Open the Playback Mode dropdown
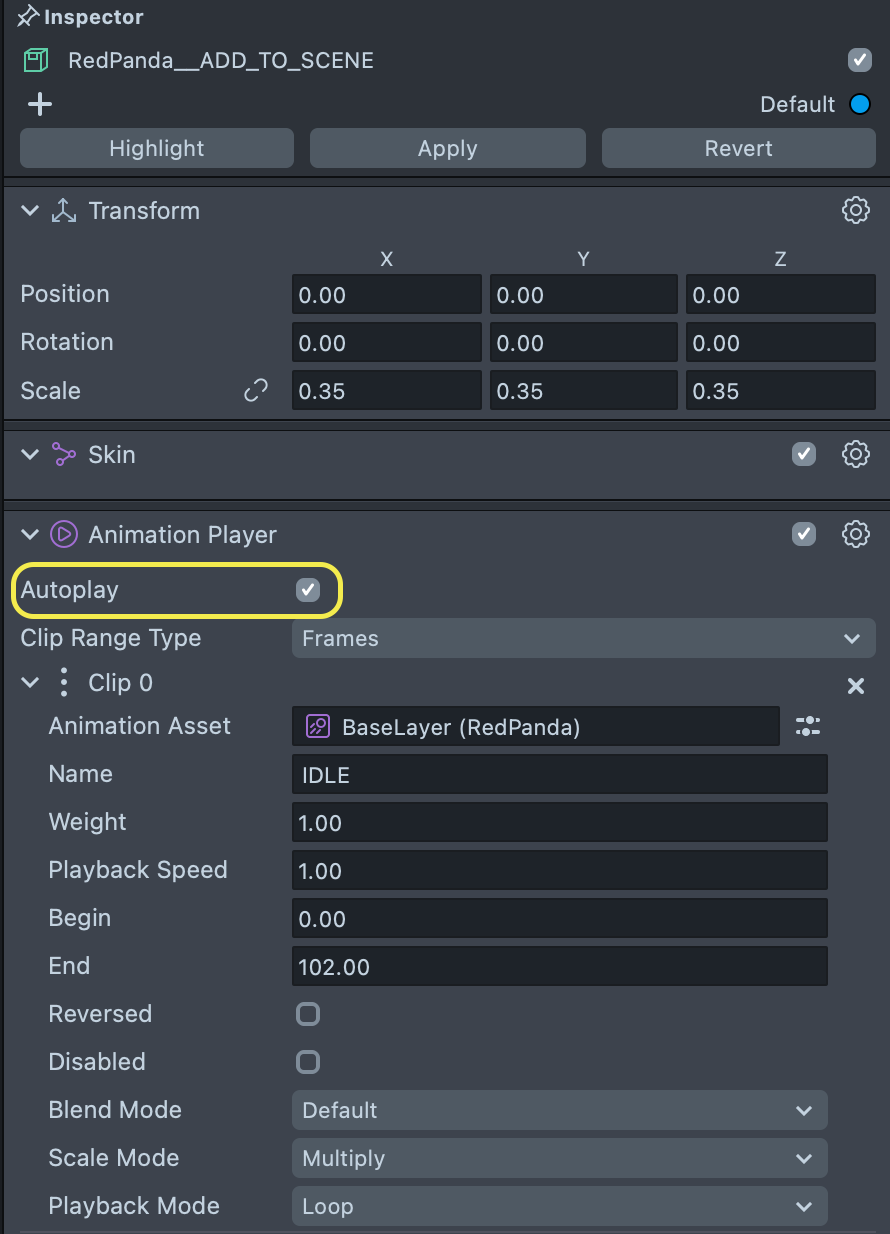890x1234 pixels. (x=559, y=1206)
